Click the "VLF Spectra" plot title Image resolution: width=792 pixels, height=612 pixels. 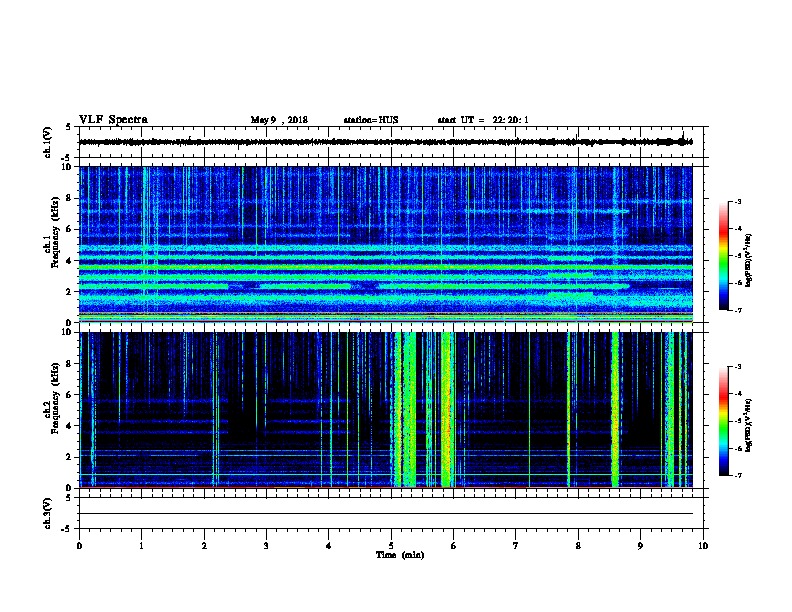[x=113, y=120]
